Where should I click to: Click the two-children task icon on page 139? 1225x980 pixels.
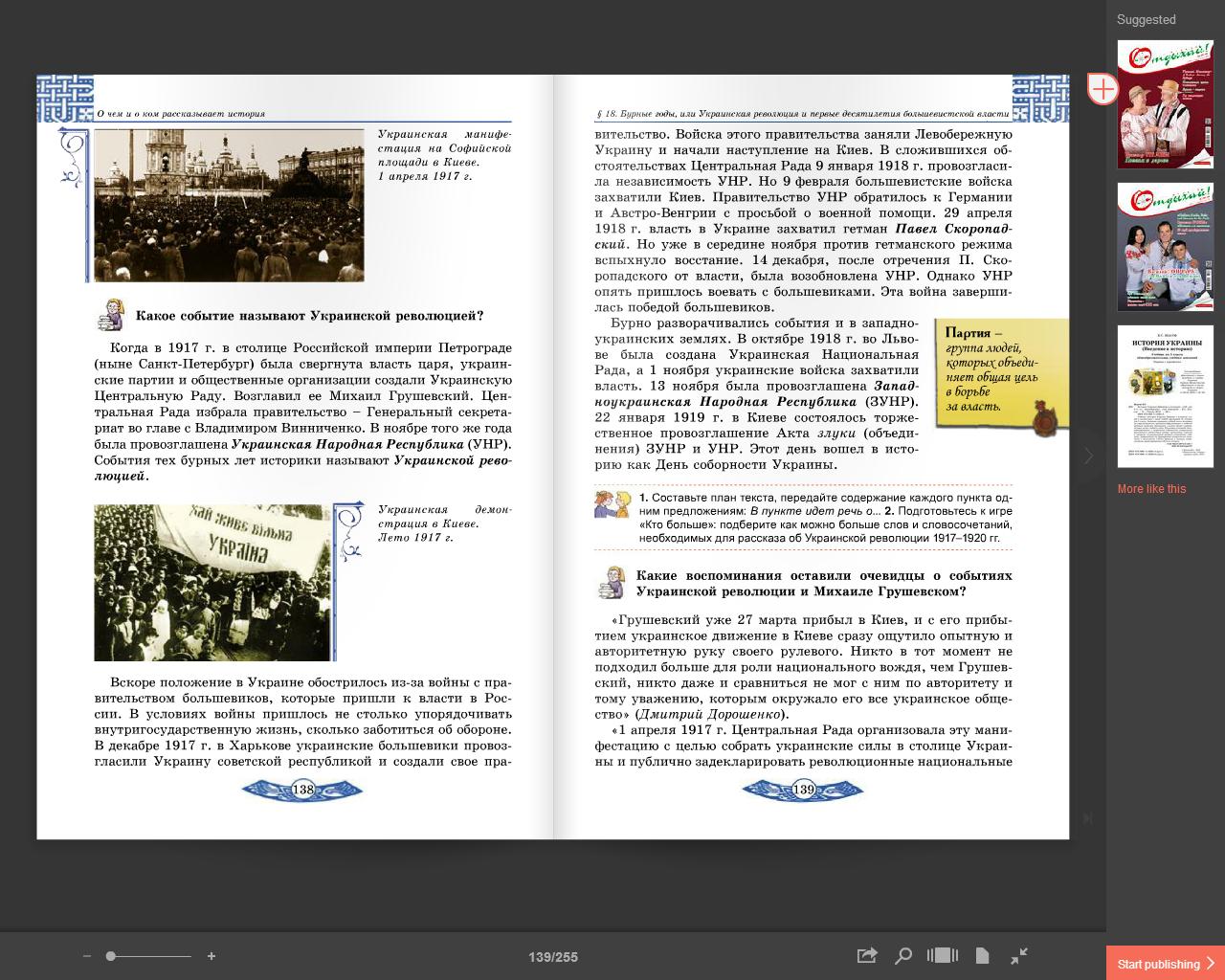pyautogui.click(x=612, y=504)
